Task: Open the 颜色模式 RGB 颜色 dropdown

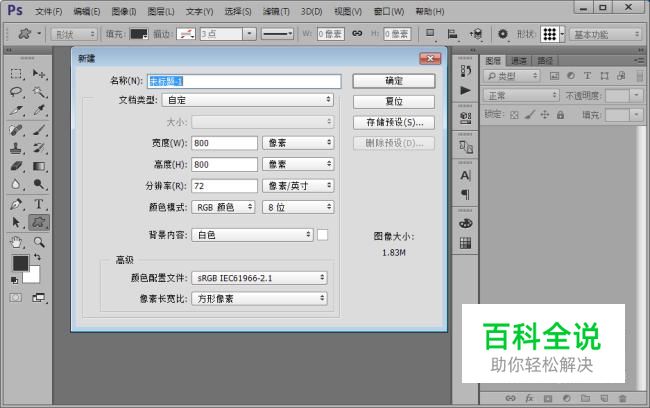Action: [223, 207]
